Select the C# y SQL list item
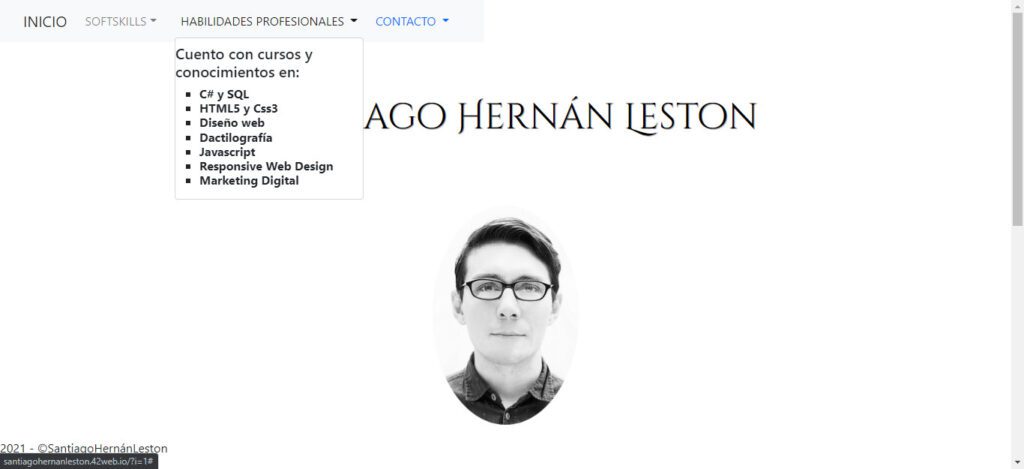The width and height of the screenshot is (1024, 469). point(224,94)
